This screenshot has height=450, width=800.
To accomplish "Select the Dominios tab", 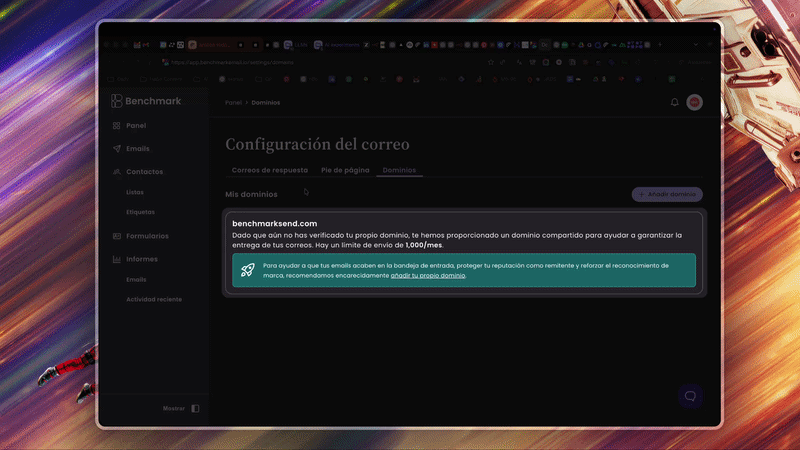I will pos(399,170).
